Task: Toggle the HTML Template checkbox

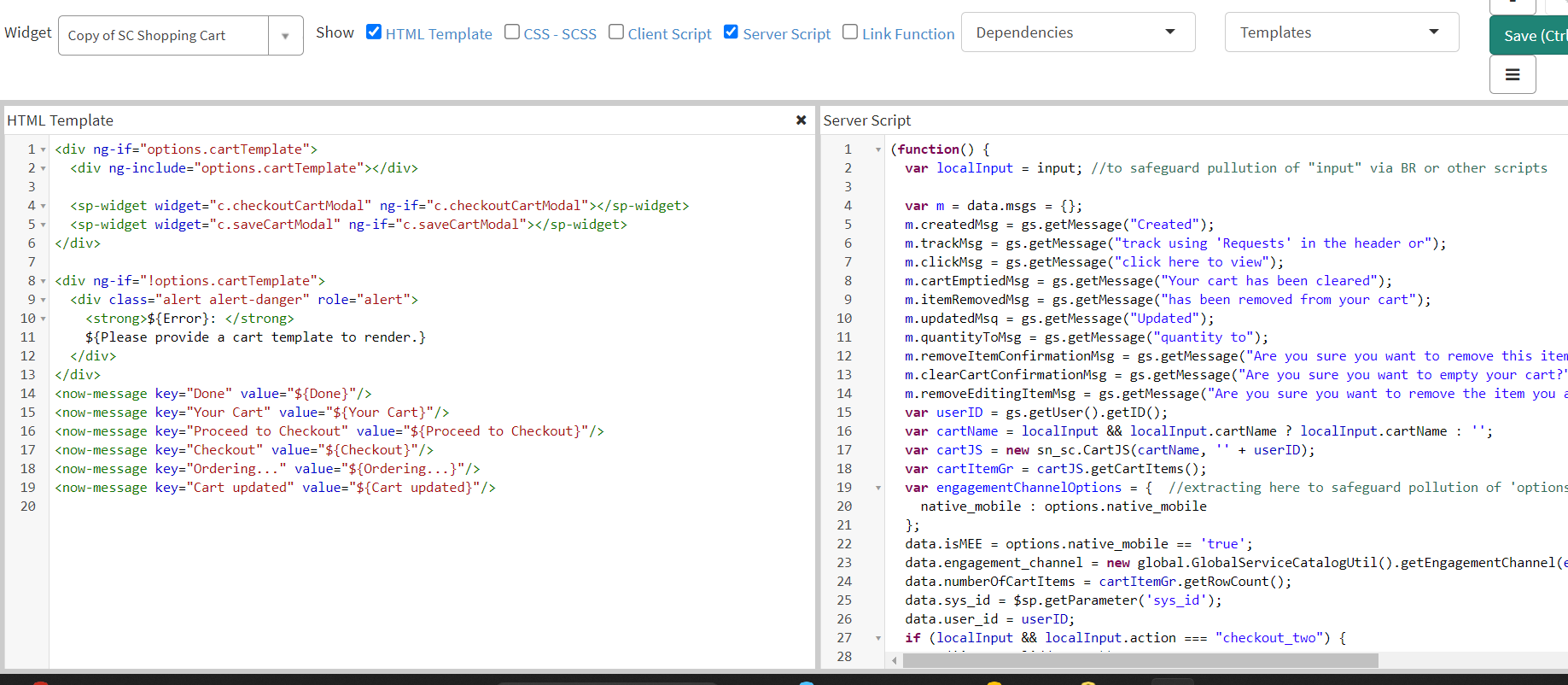Action: click(374, 32)
